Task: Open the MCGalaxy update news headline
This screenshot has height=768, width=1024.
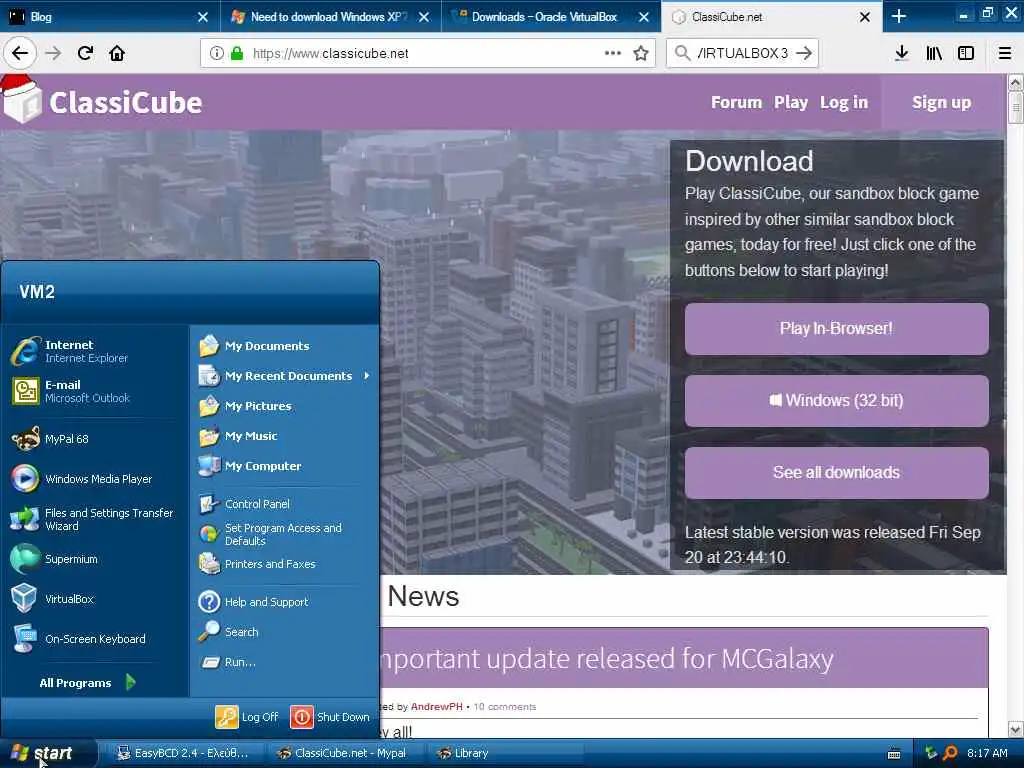Action: click(606, 658)
